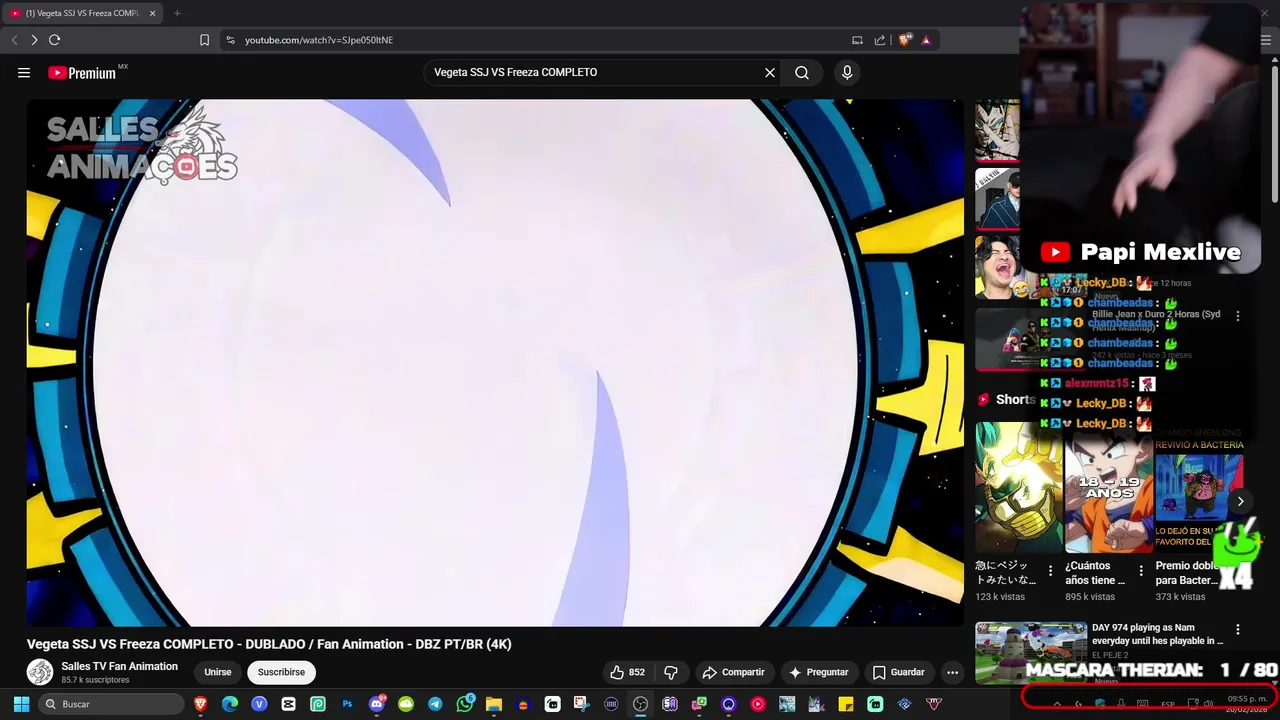This screenshot has height=720, width=1280.
Task: Open options menu for DAY 974 video
Action: pos(1238,629)
